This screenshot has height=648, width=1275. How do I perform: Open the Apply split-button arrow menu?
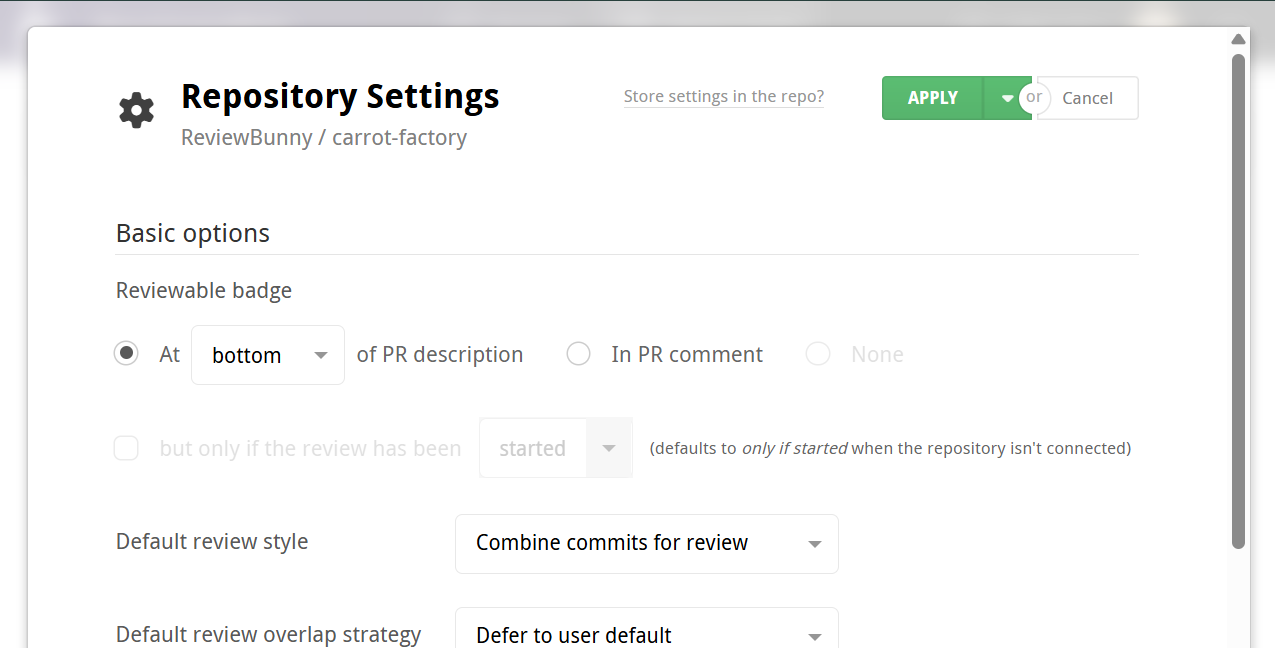coord(1008,97)
